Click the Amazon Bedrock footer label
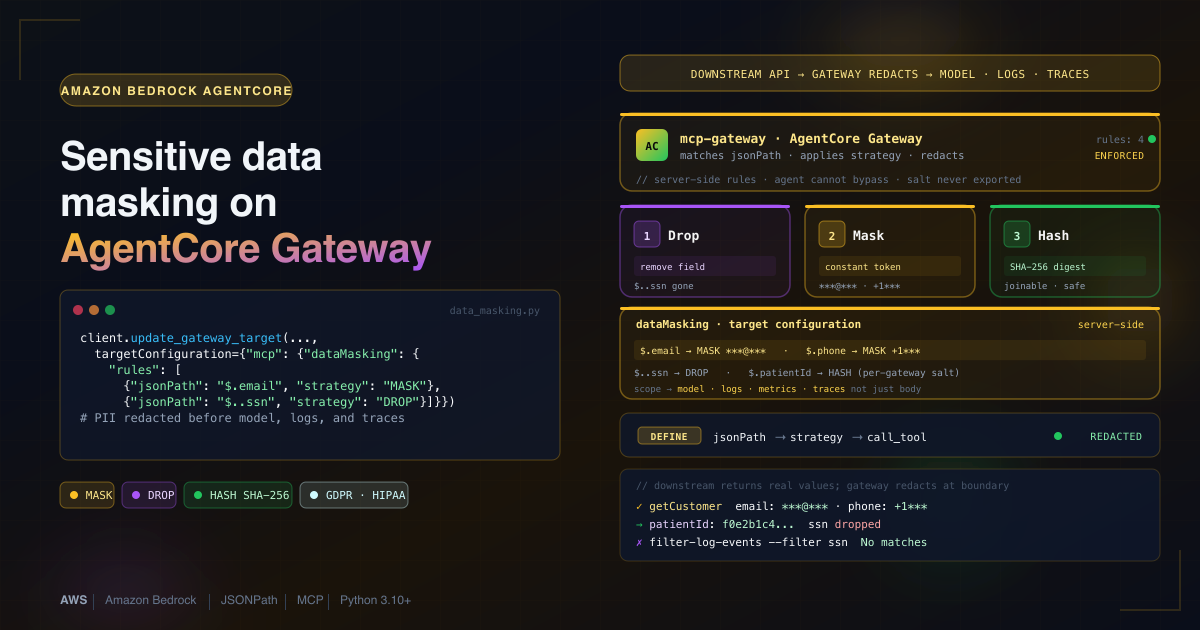1200x630 pixels. 151,600
